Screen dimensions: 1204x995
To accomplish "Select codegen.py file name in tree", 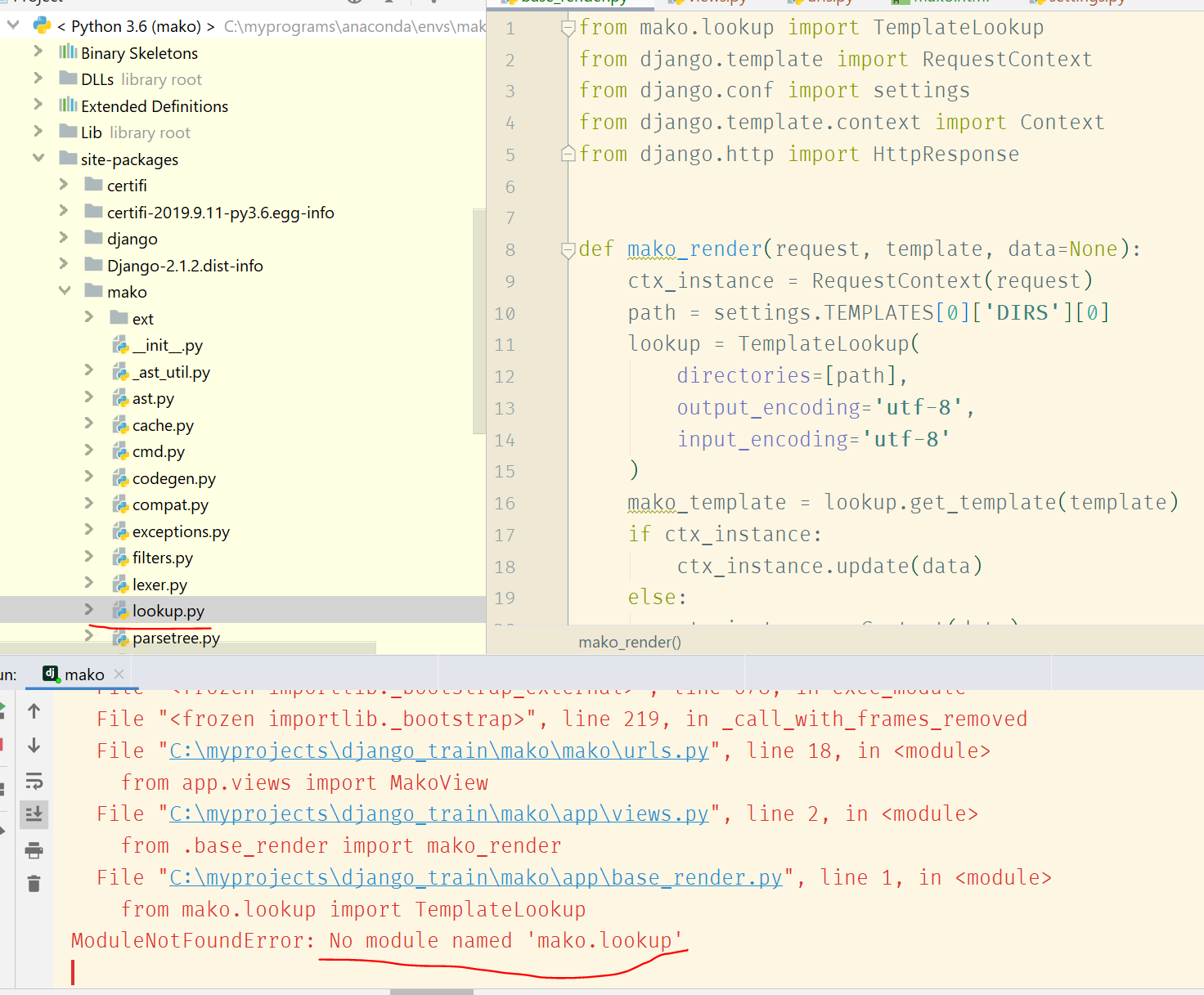I will 174,478.
